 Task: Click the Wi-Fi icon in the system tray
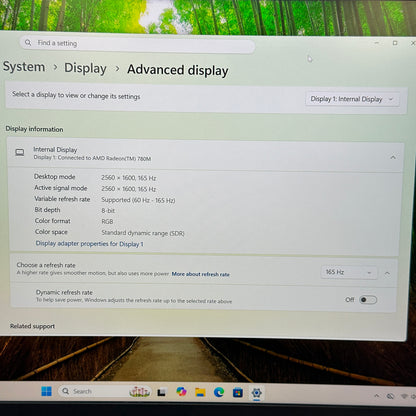tap(404, 396)
